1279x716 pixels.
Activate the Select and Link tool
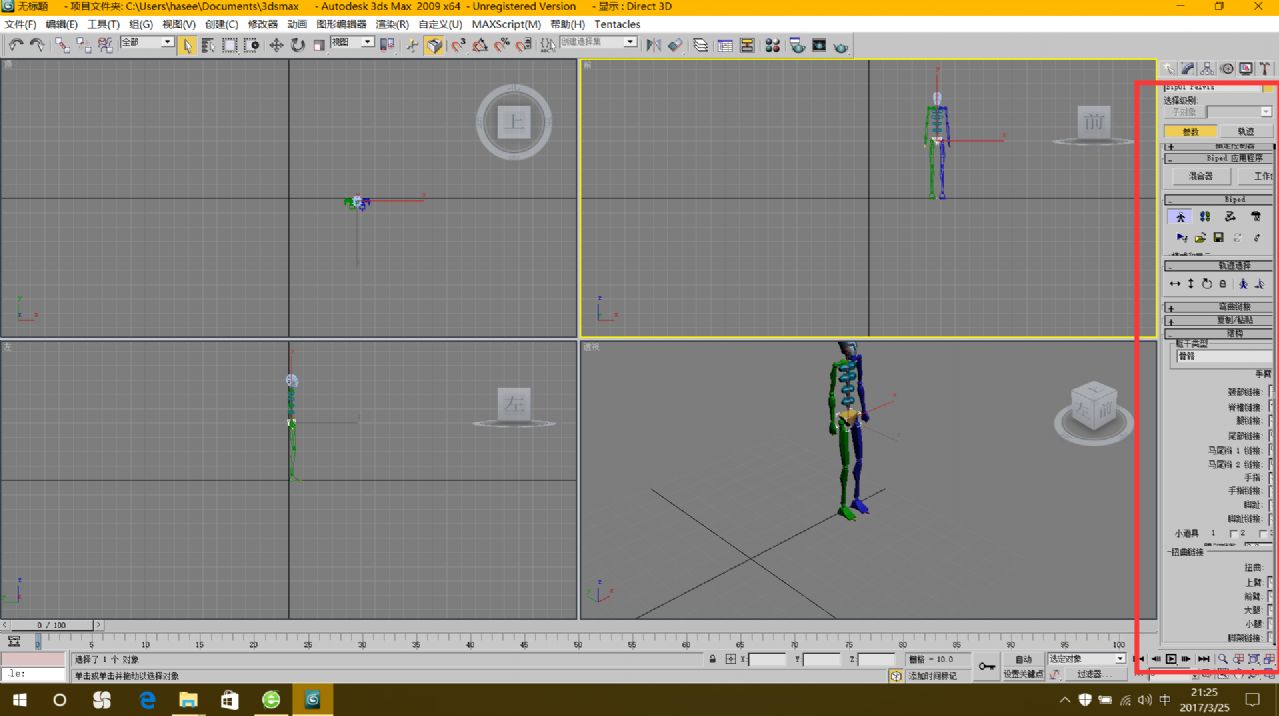(x=63, y=45)
